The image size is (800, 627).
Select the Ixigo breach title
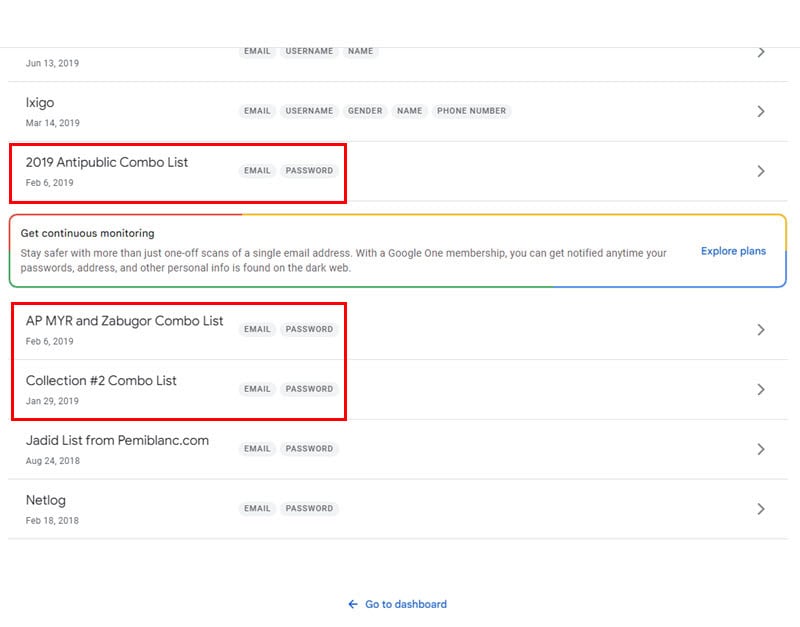pyautogui.click(x=40, y=103)
